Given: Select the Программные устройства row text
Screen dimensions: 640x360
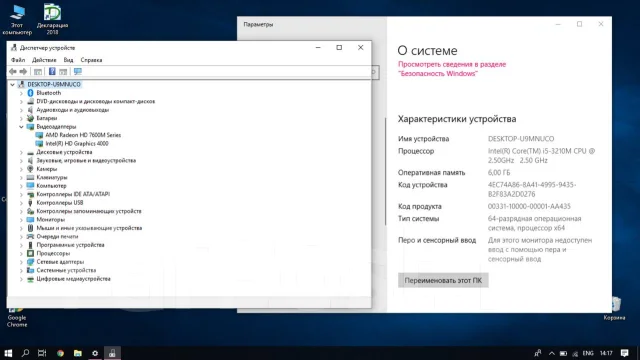Looking at the screenshot, I should pyautogui.click(x=70, y=245).
